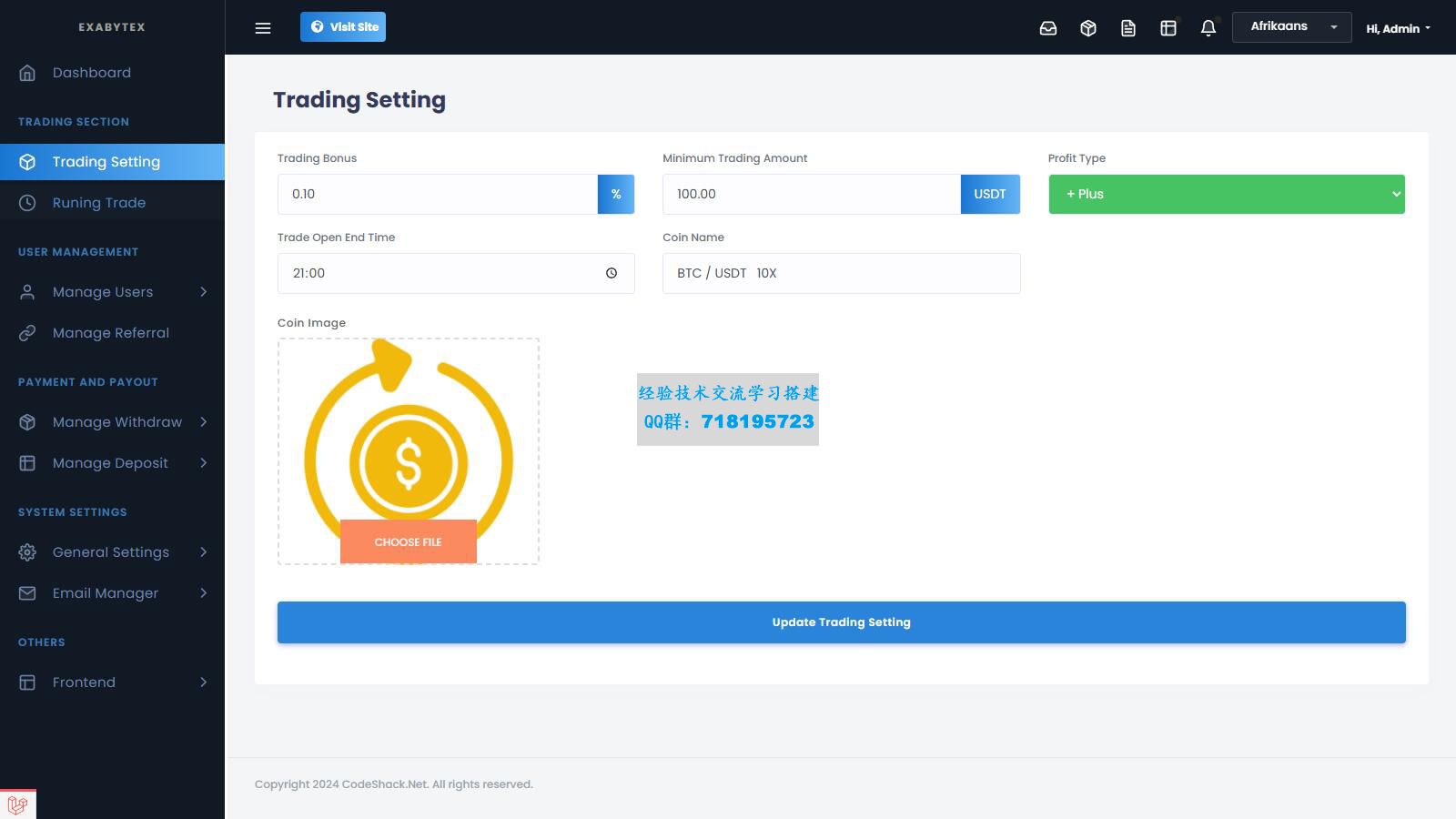Click the Frontend layout icon
The image size is (1456, 819).
coord(27,682)
